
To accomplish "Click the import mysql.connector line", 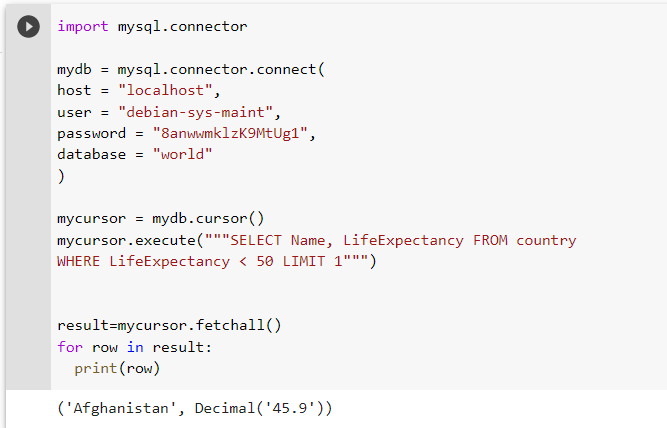I will coord(152,26).
